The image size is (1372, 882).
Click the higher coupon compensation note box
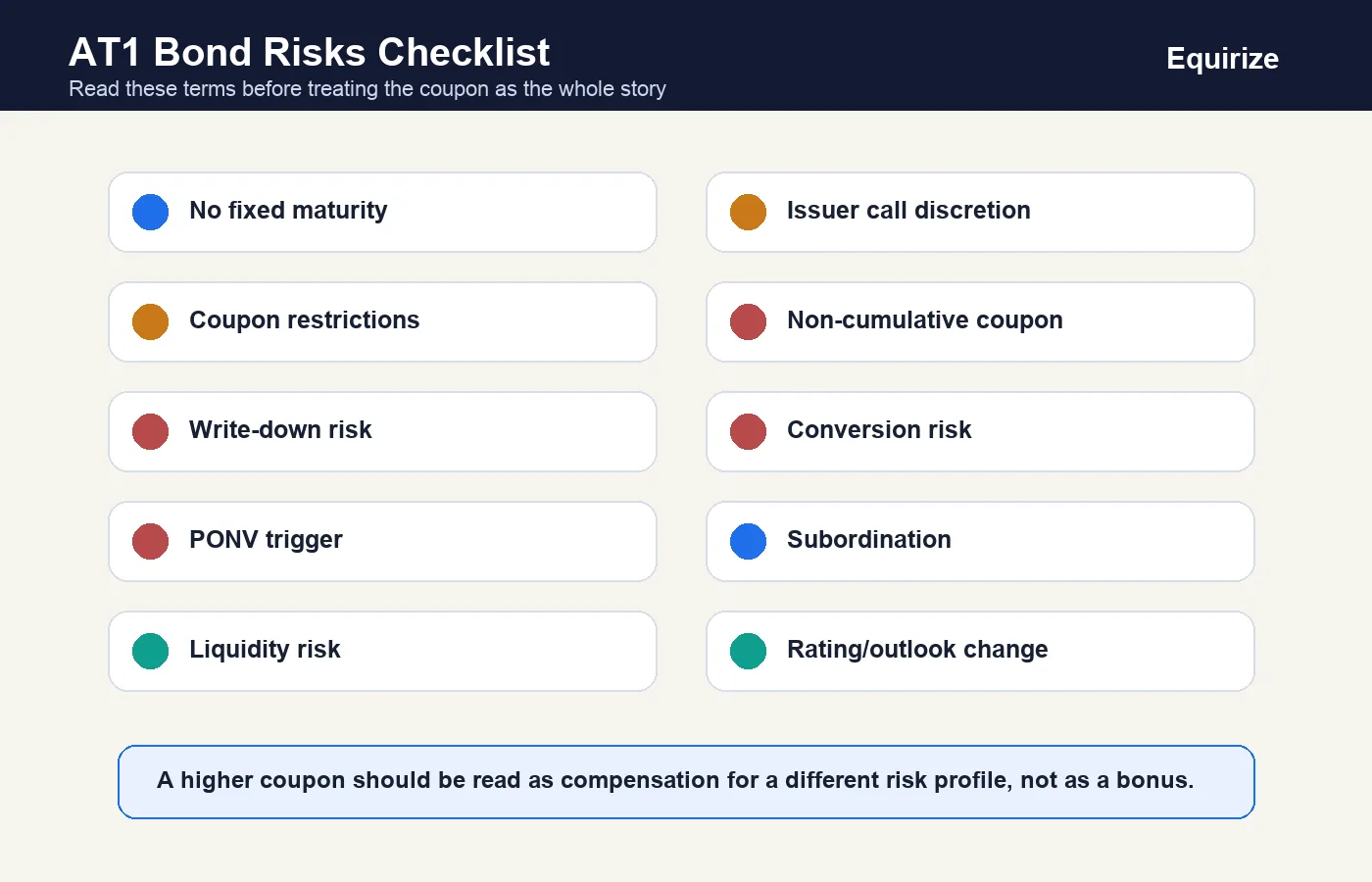click(686, 782)
